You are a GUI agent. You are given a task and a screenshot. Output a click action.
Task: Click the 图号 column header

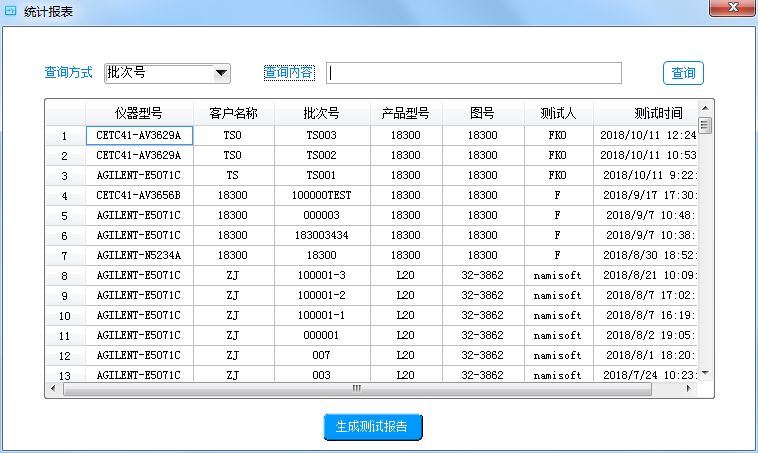(483, 113)
